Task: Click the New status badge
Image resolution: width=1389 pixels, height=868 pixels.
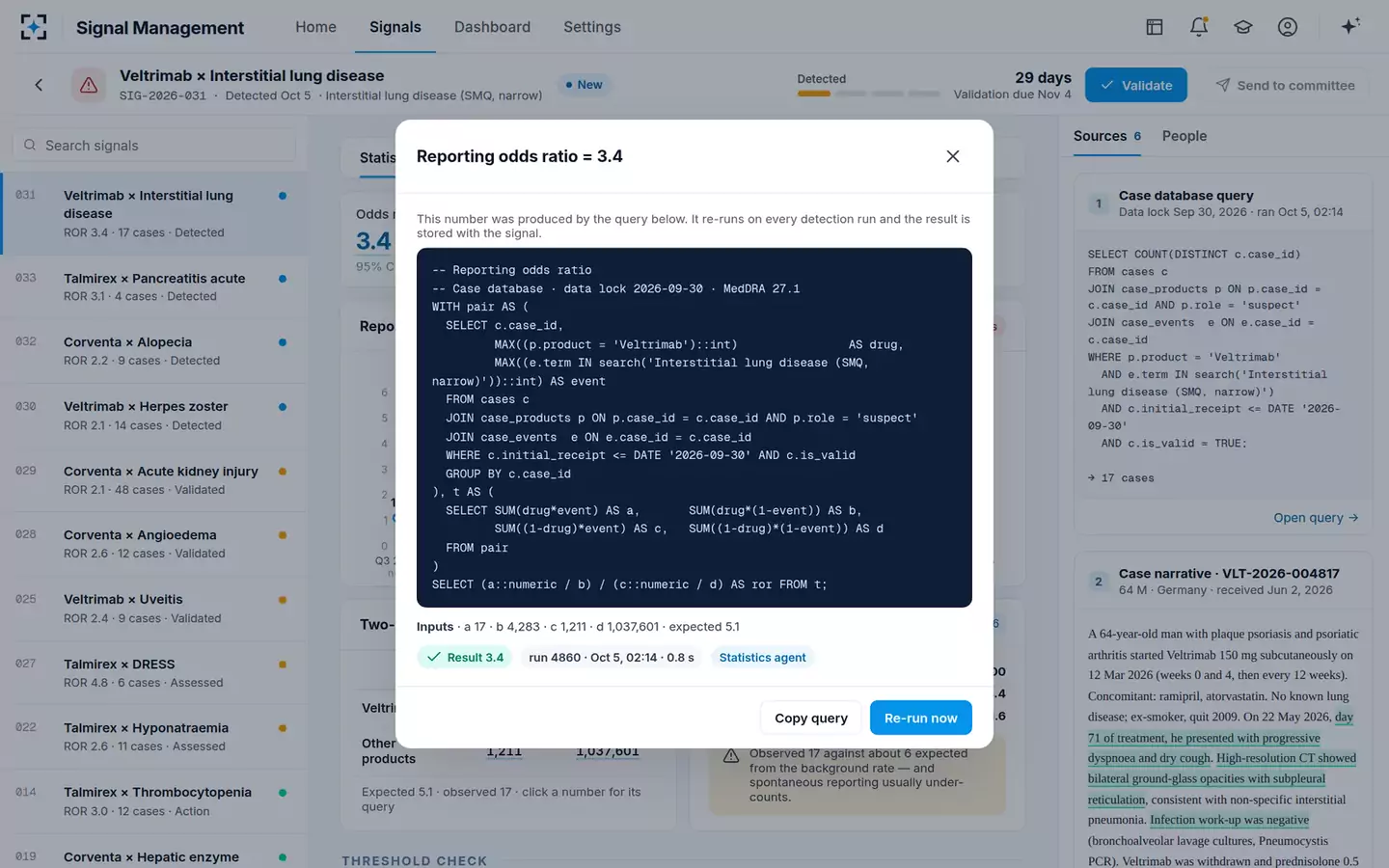Action: point(584,85)
